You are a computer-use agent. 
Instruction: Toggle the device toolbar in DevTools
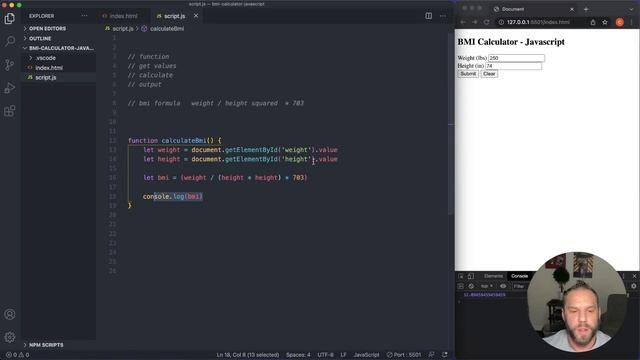click(471, 276)
